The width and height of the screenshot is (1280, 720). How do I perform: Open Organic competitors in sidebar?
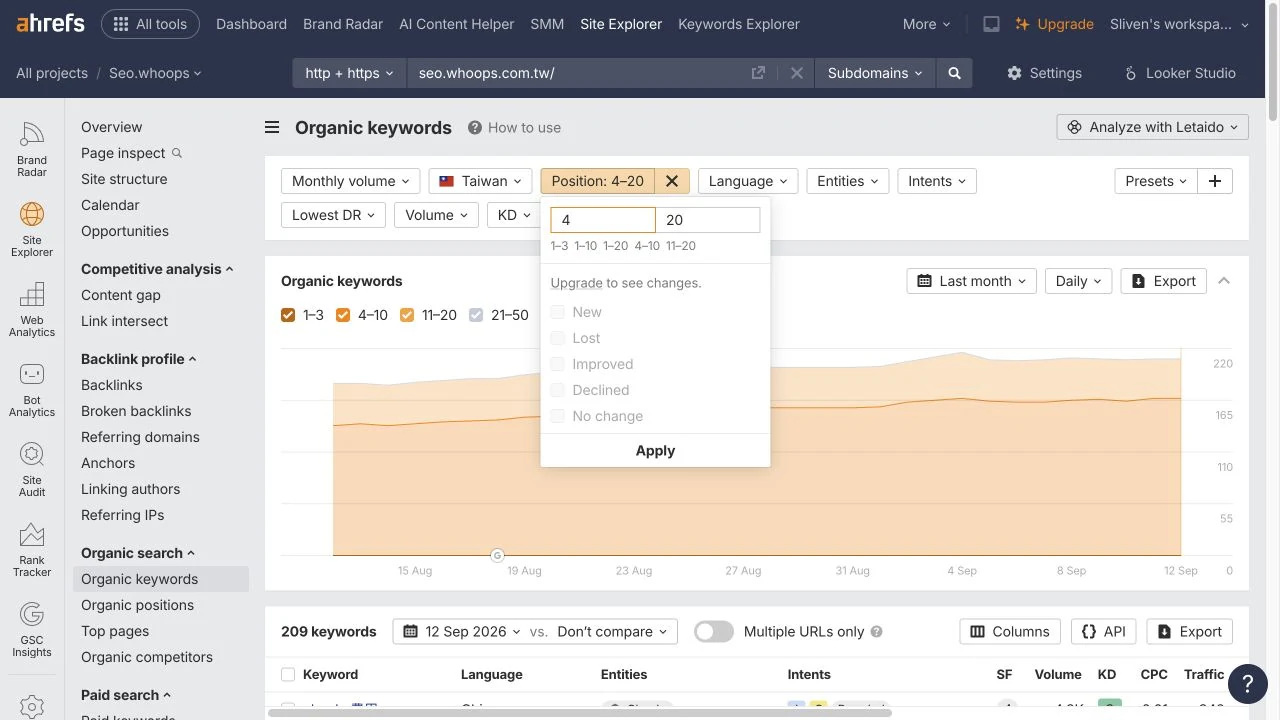[x=147, y=657]
